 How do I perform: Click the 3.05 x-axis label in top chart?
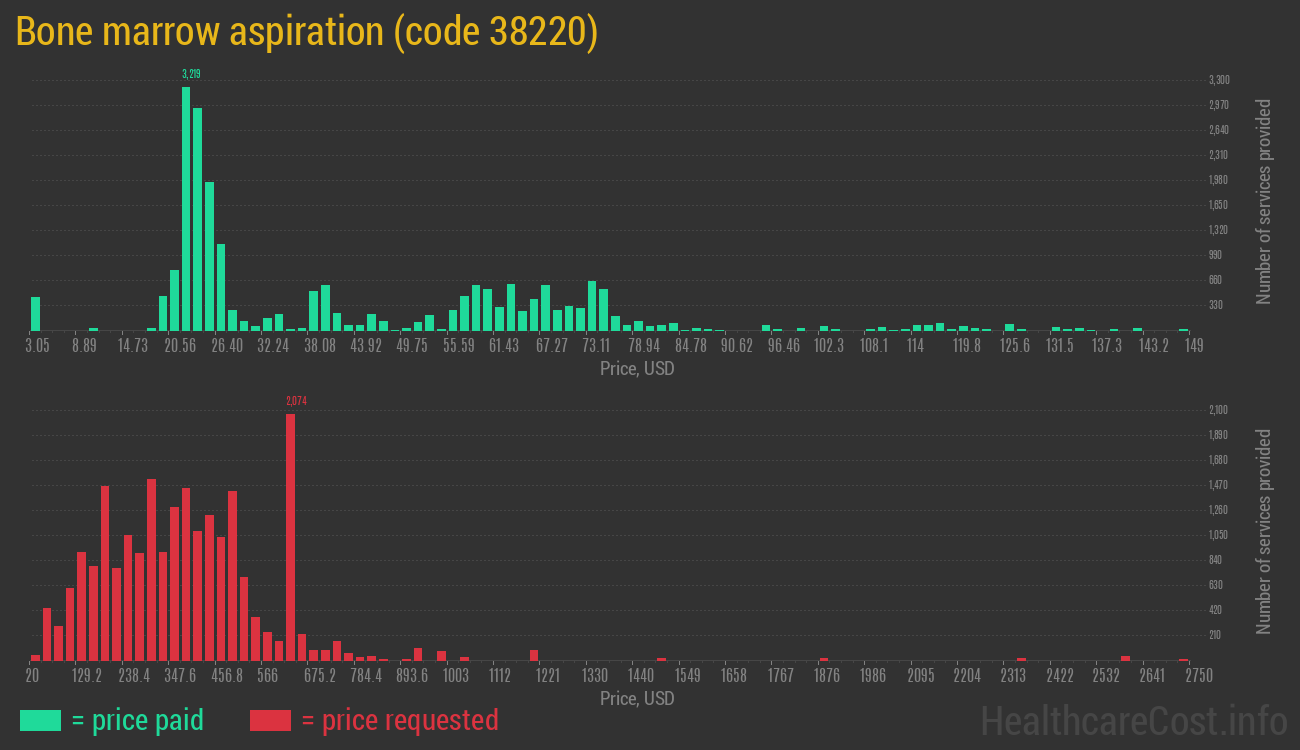[36, 345]
